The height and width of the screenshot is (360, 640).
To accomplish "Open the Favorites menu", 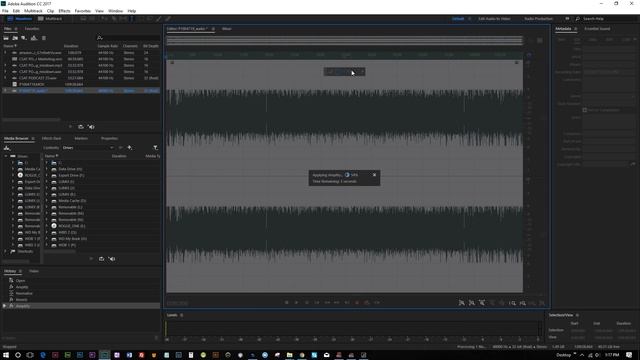I will coord(82,11).
